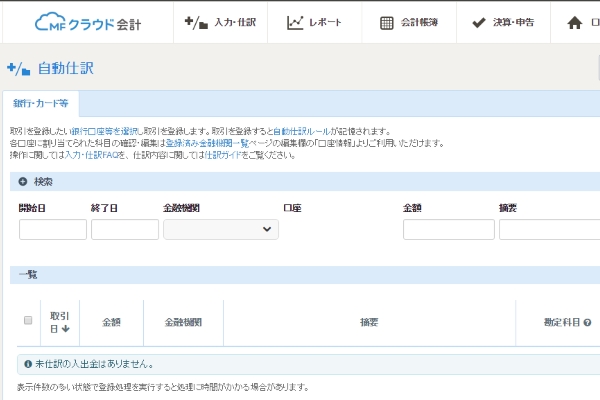Click the home icon in top navigation
This screenshot has width=600, height=400.
(x=574, y=22)
